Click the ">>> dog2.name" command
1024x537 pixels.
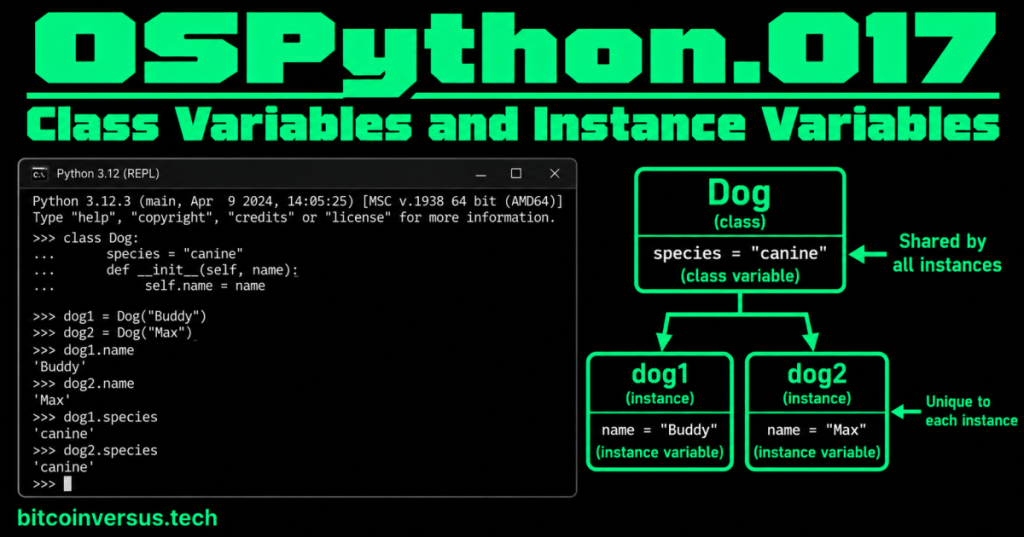pos(84,383)
